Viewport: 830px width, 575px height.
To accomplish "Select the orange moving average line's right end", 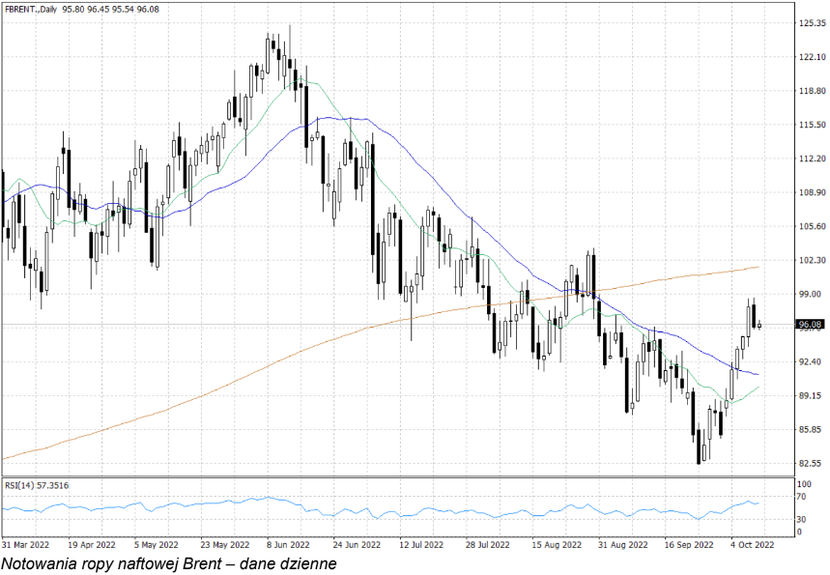I will (757, 267).
